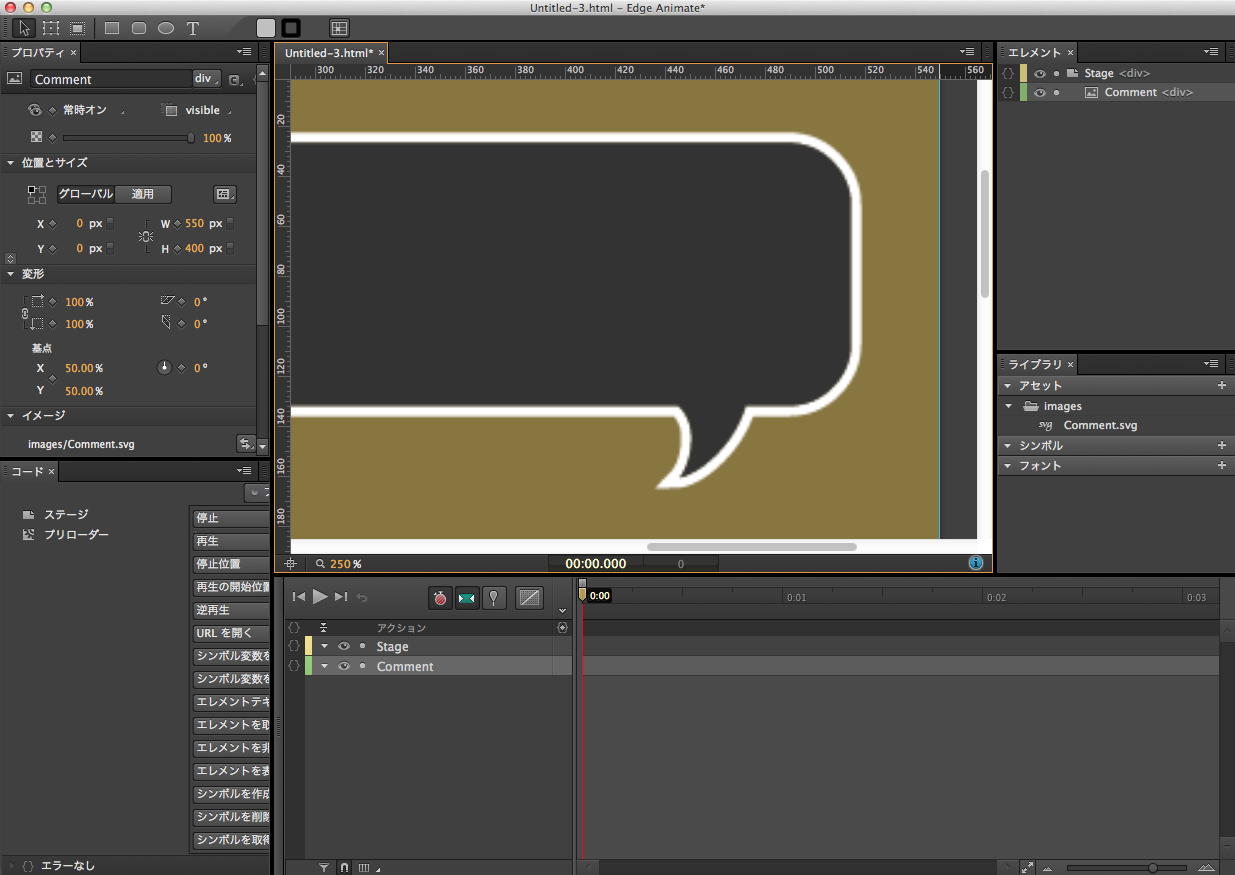Toggle Auto-Keyframe stopwatch mode

coord(440,598)
